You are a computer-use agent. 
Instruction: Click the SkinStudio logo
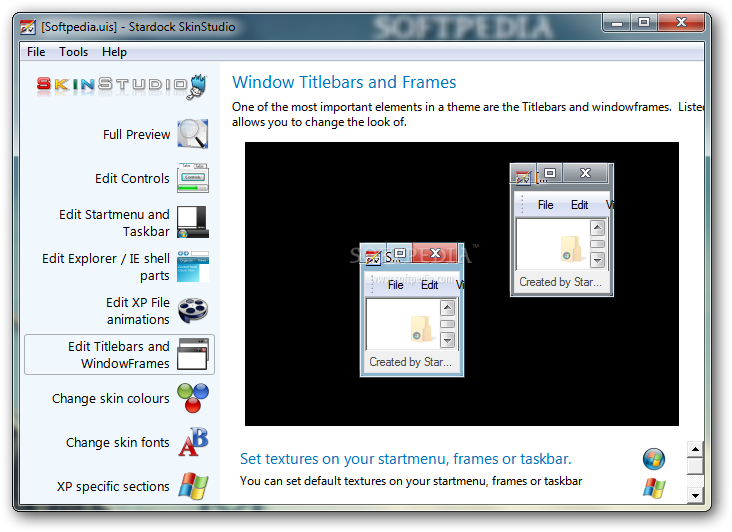121,85
